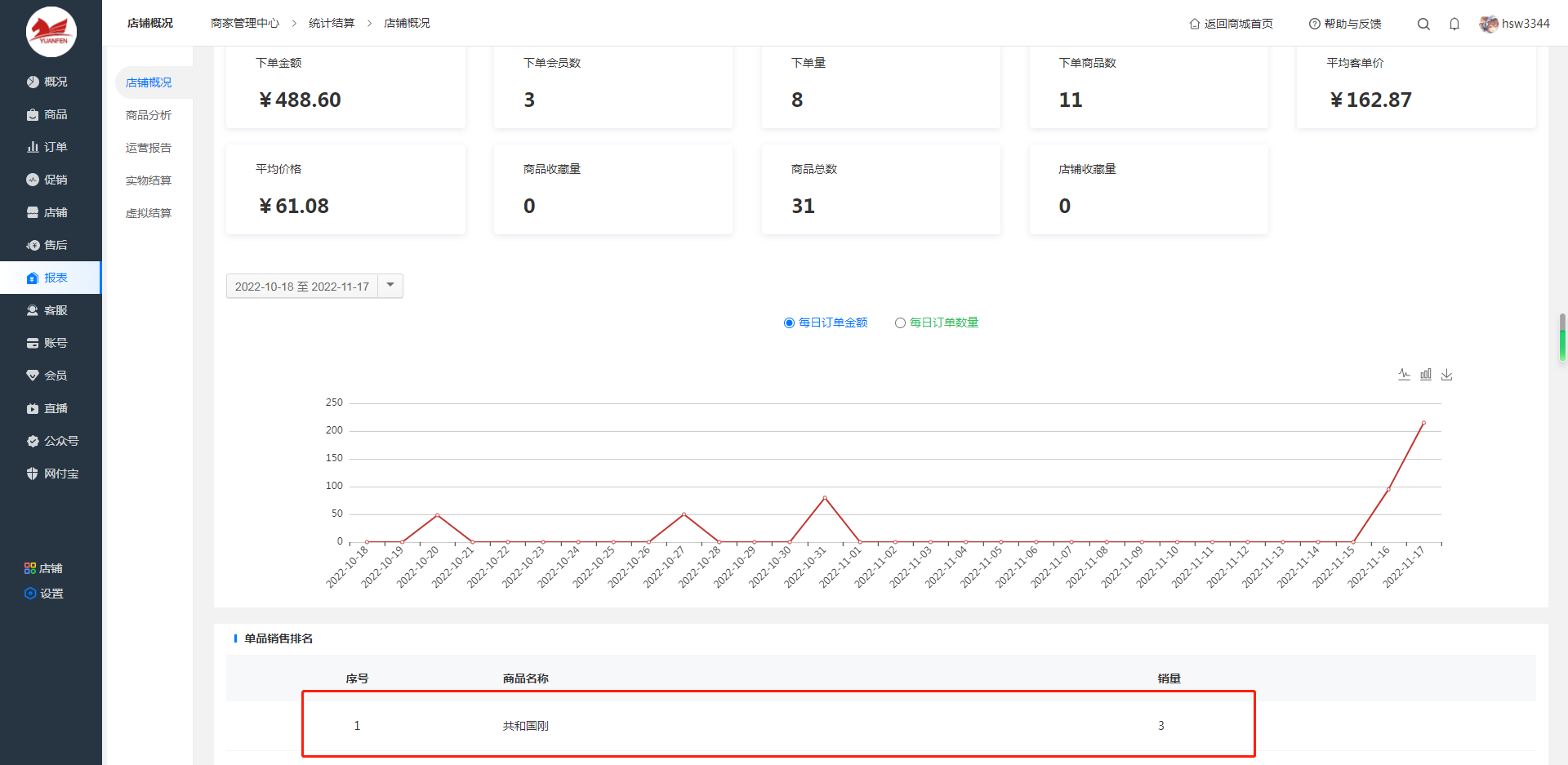Click the 下单金额 ¥488.60 value

[300, 100]
